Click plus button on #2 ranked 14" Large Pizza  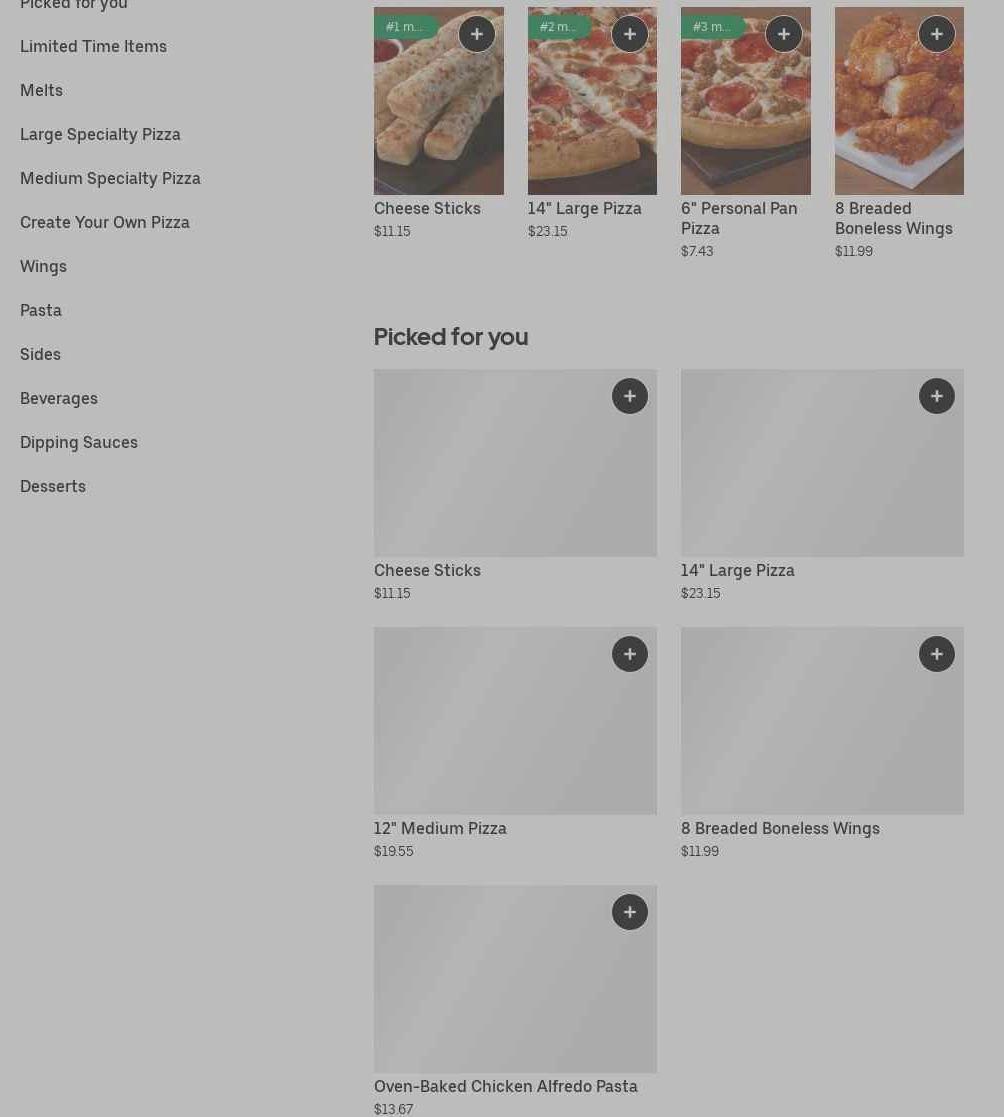coord(630,34)
